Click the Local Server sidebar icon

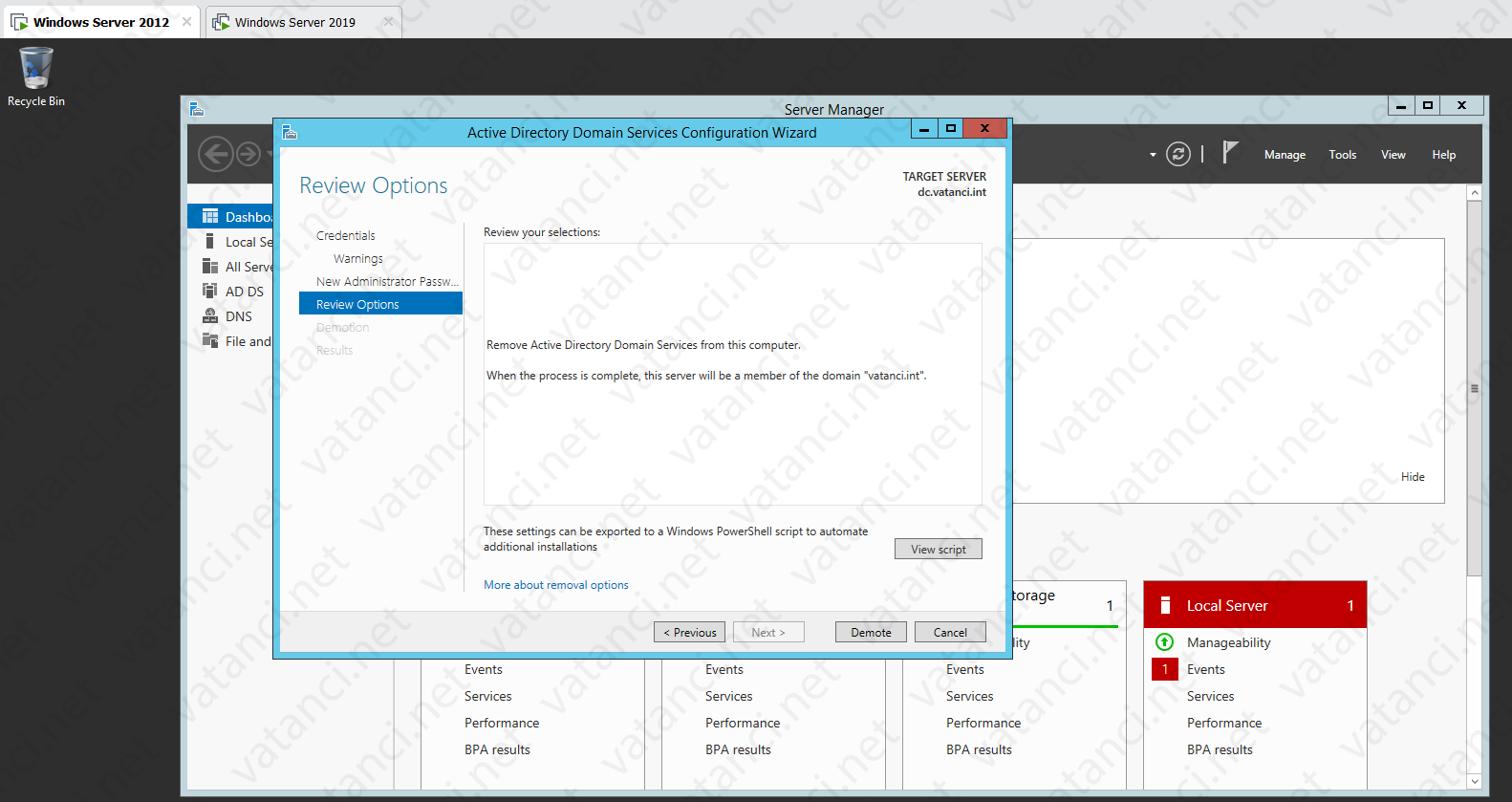pos(210,242)
